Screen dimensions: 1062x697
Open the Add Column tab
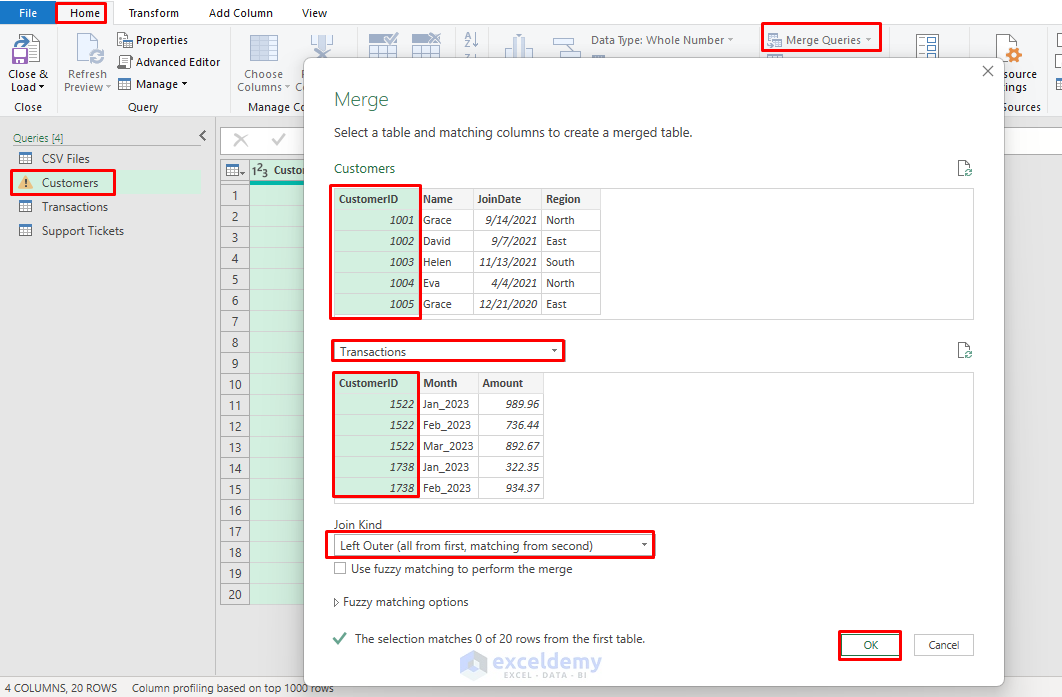240,13
